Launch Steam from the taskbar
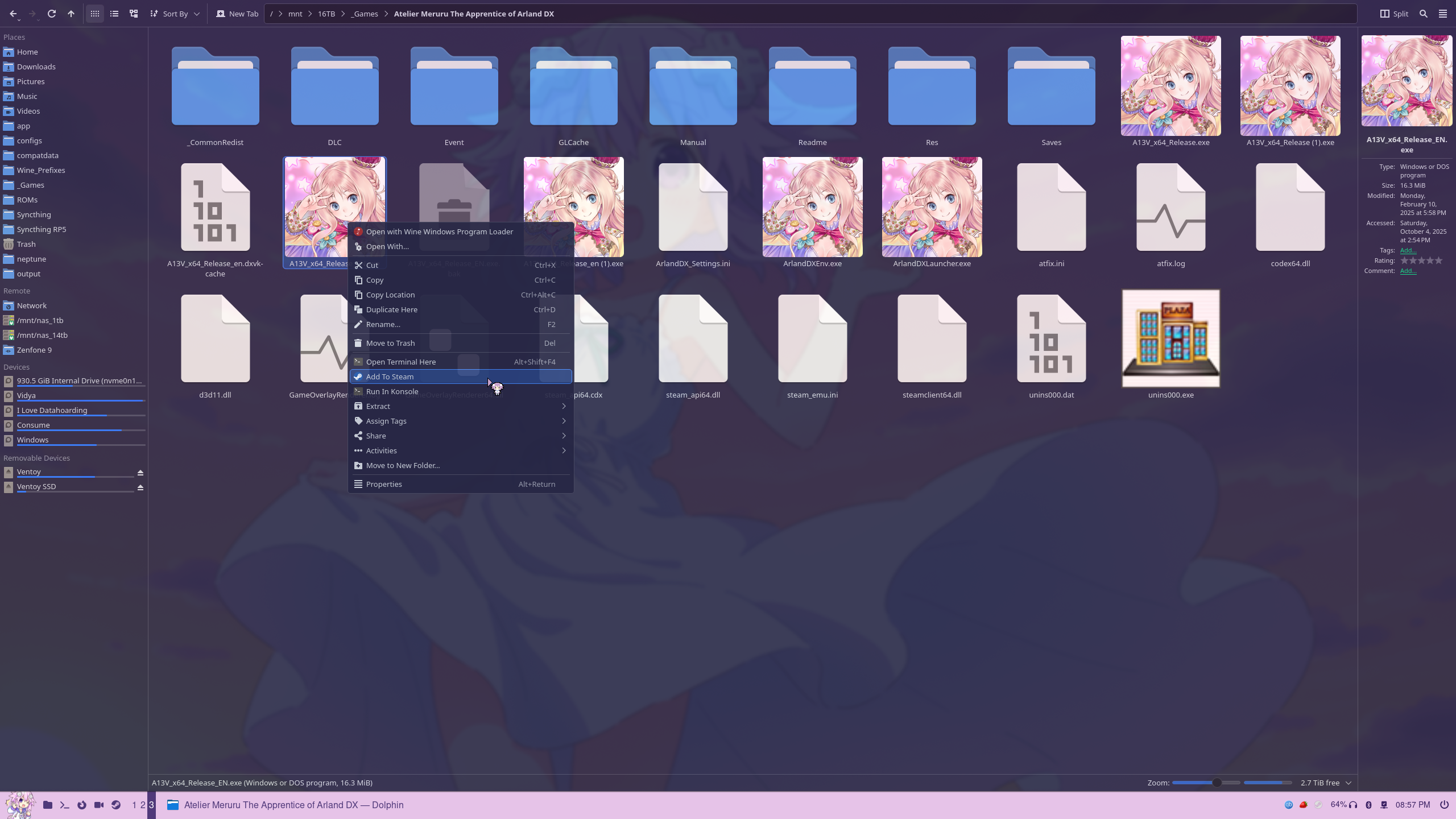This screenshot has width=1456, height=819. [x=116, y=805]
